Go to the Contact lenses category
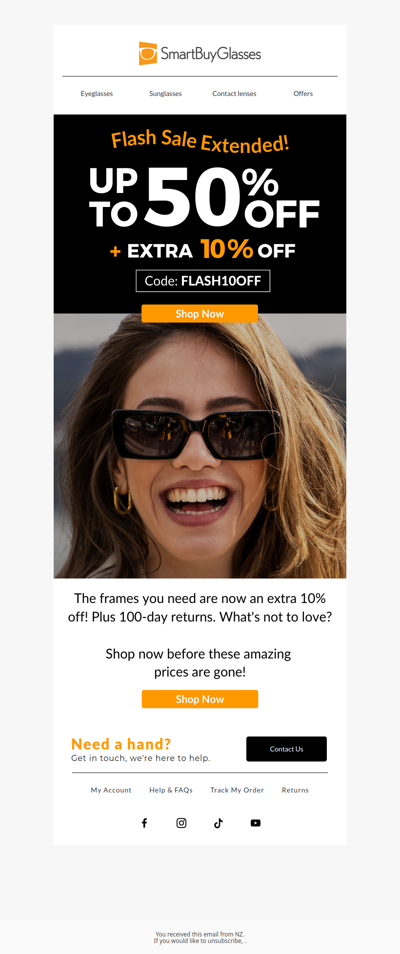Image resolution: width=400 pixels, height=954 pixels. click(234, 94)
